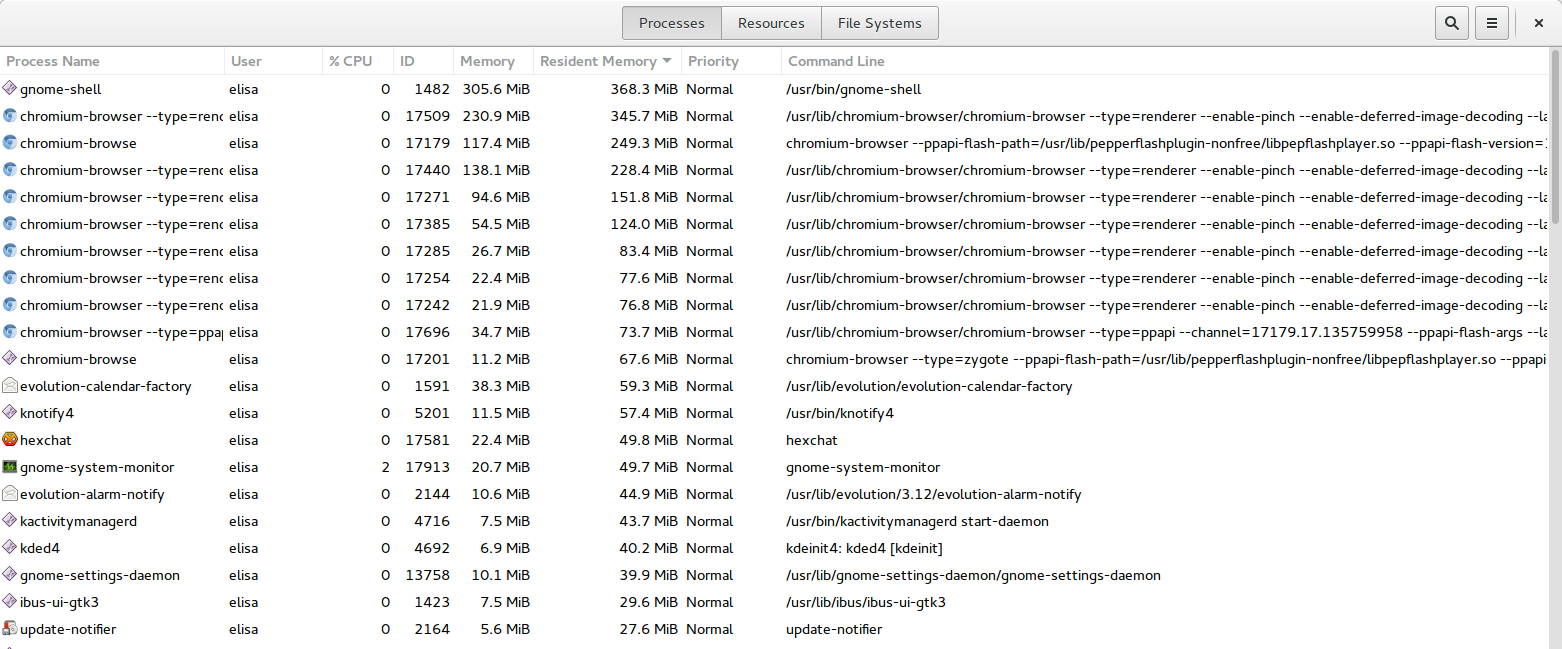Close the System Monitor window

click(x=1539, y=23)
